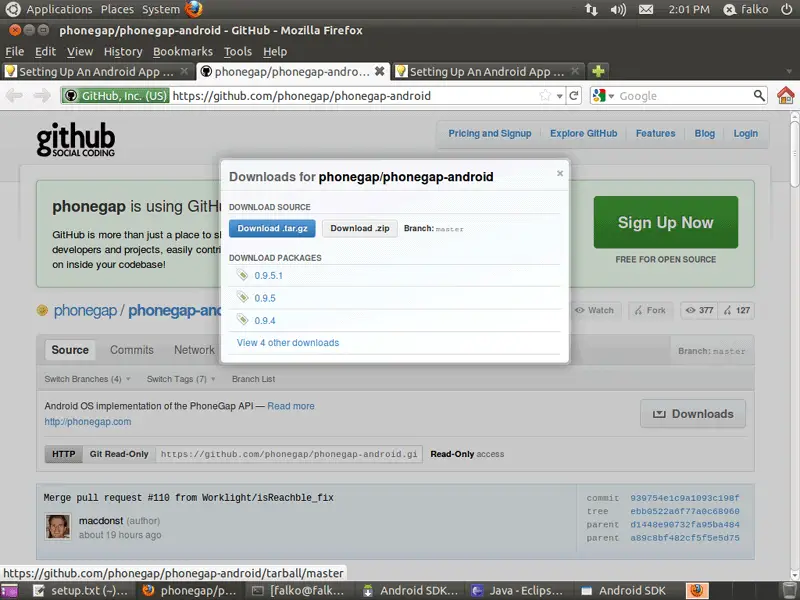Expand View 4 other downloads

pos(288,343)
